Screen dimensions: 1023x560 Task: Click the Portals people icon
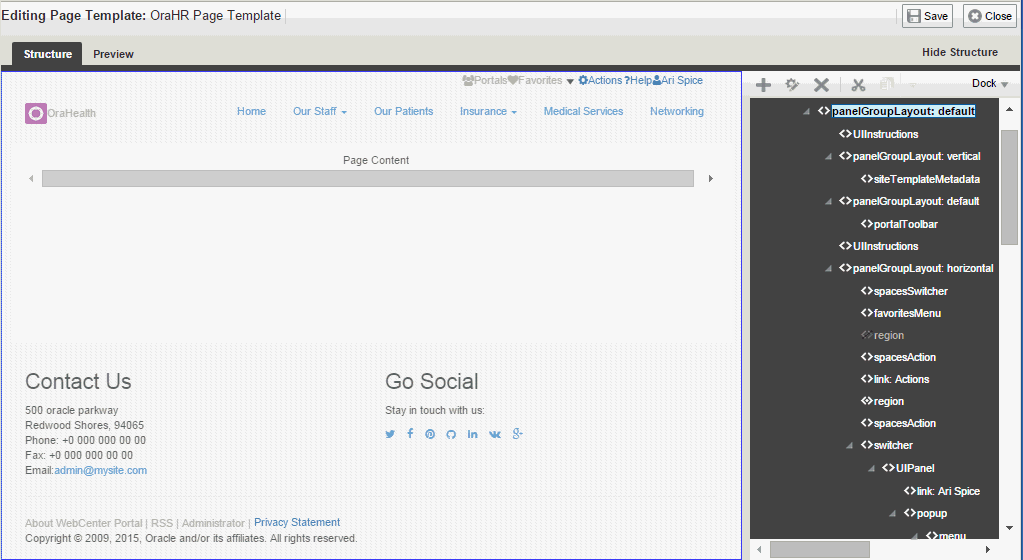[468, 80]
